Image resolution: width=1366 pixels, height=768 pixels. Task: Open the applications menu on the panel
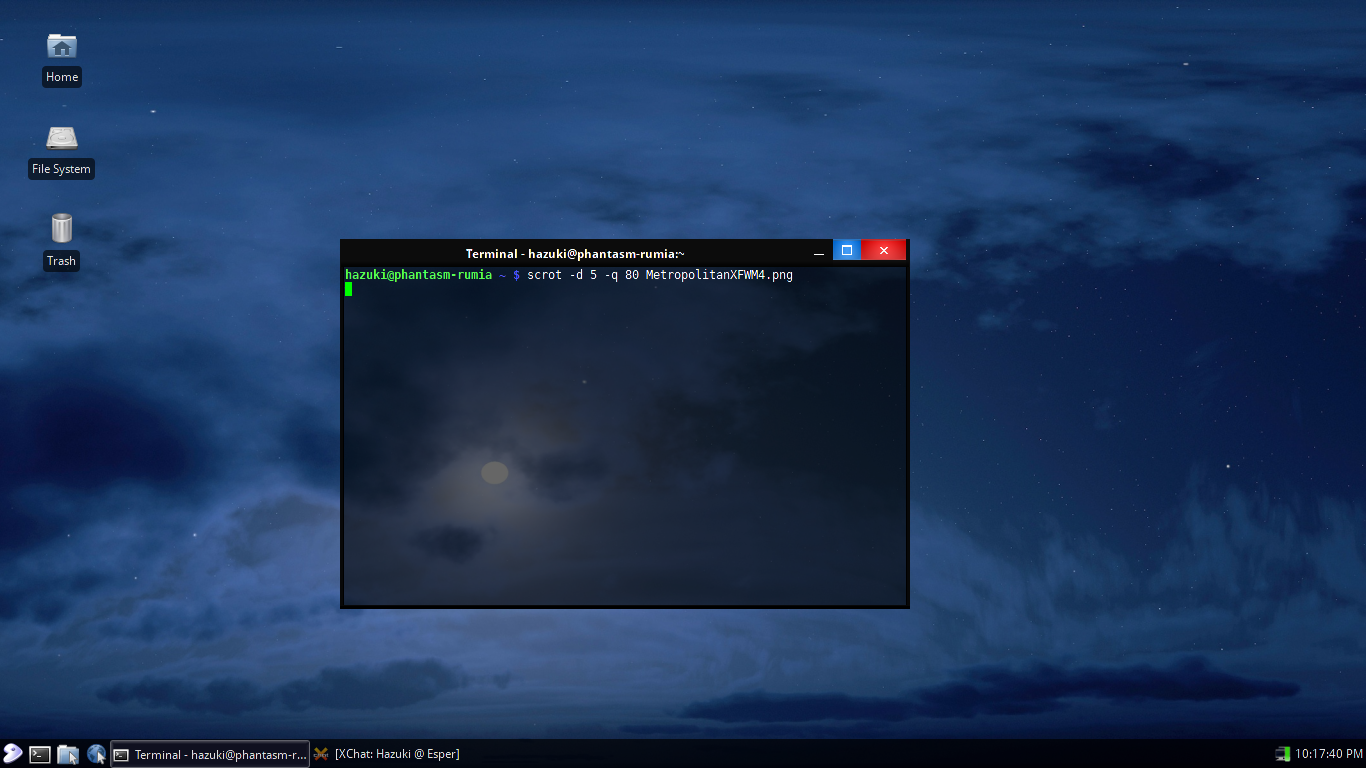tap(12, 754)
